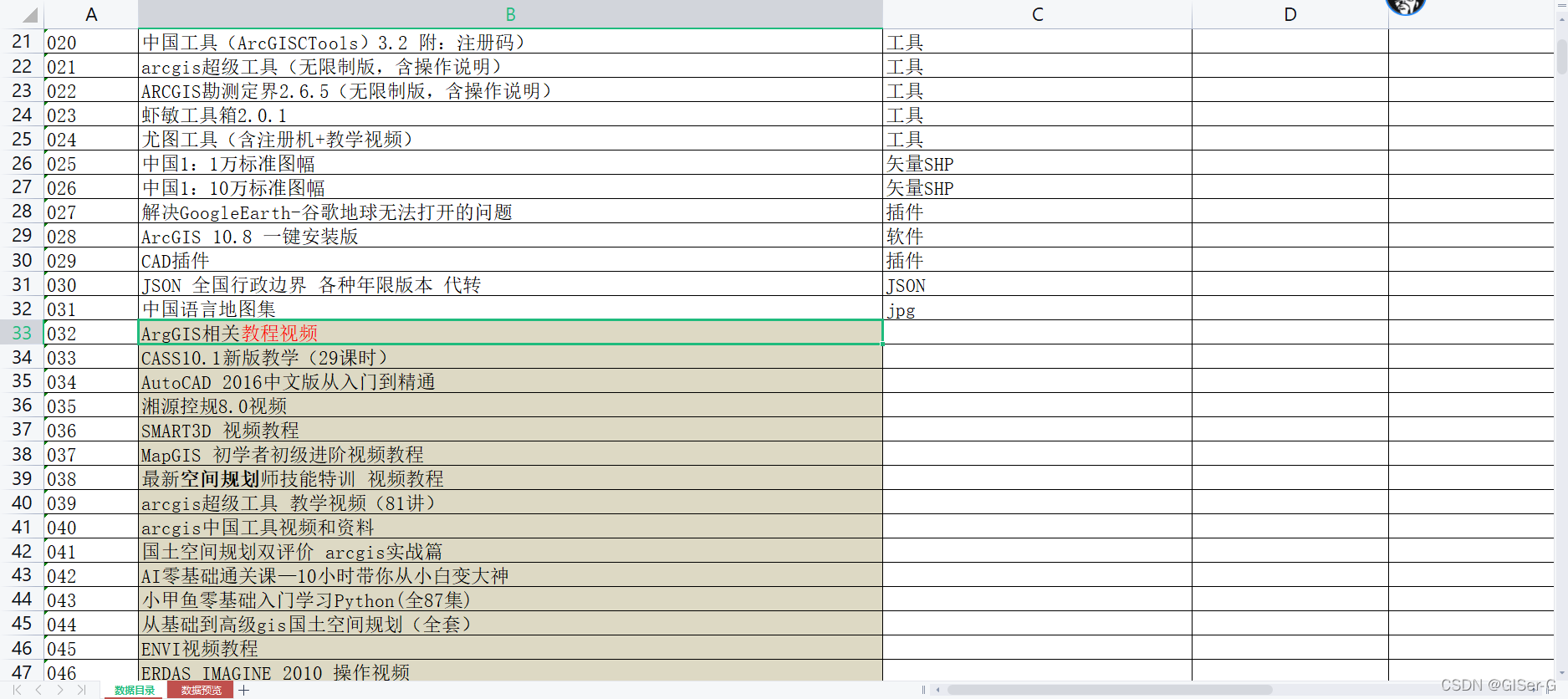Select cell MapGIS 初学者初级进阶视频教程

pyautogui.click(x=510, y=454)
